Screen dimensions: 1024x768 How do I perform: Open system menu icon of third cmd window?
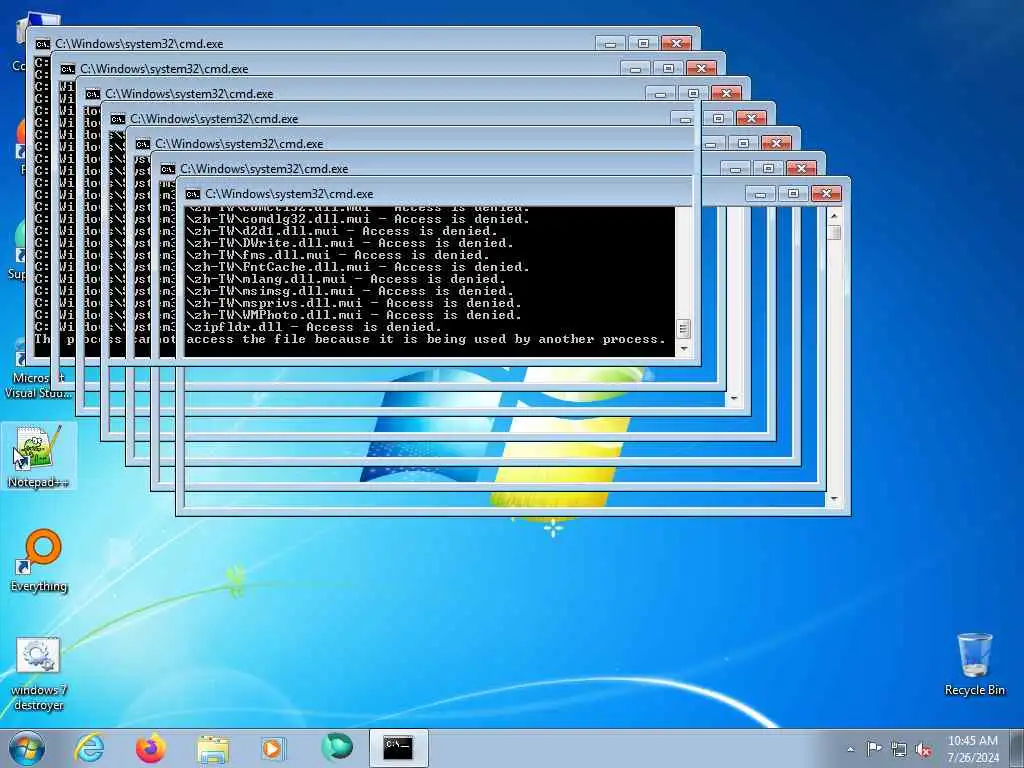[x=92, y=94]
